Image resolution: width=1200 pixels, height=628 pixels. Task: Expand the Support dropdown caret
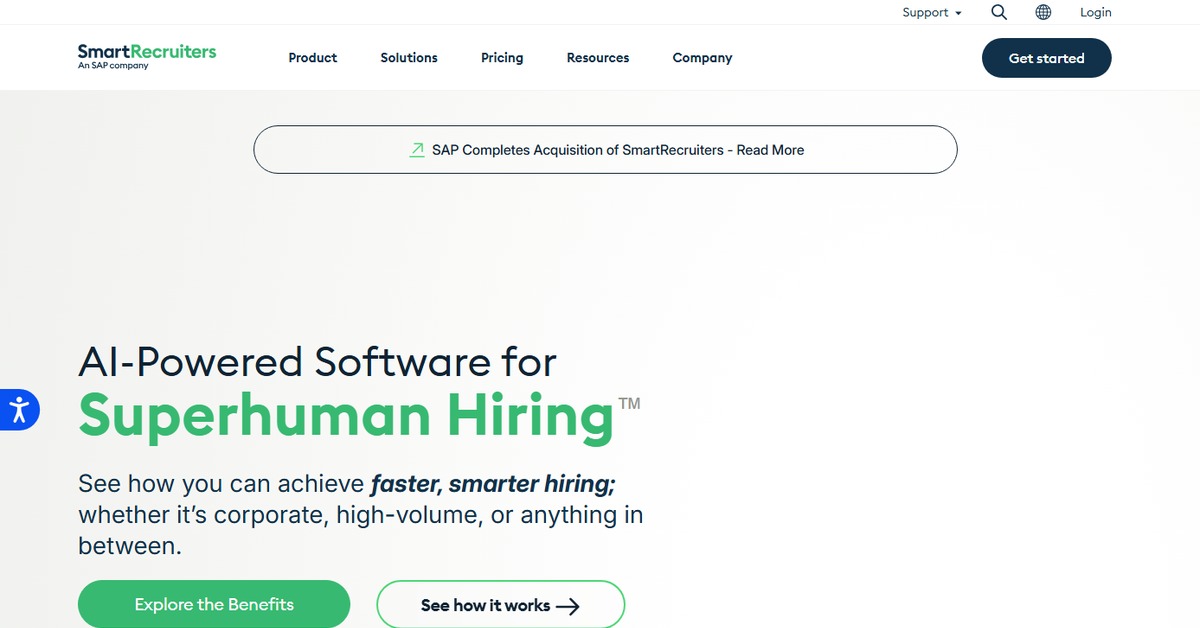pyautogui.click(x=958, y=13)
